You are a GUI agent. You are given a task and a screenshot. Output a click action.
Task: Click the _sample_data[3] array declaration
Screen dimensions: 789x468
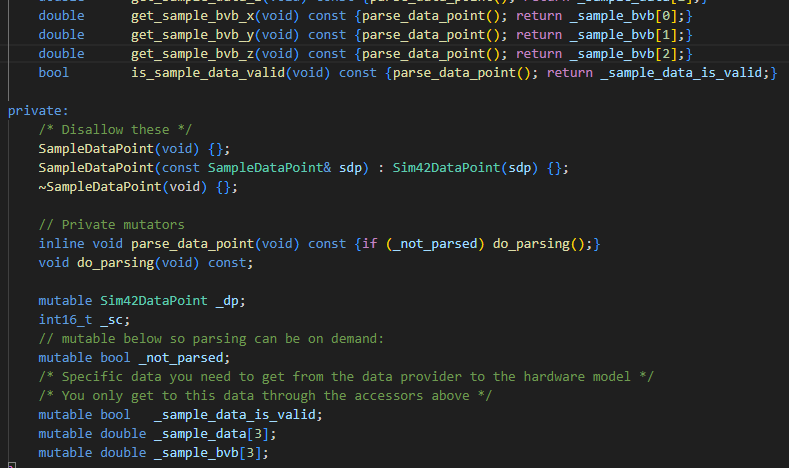pyautogui.click(x=212, y=434)
